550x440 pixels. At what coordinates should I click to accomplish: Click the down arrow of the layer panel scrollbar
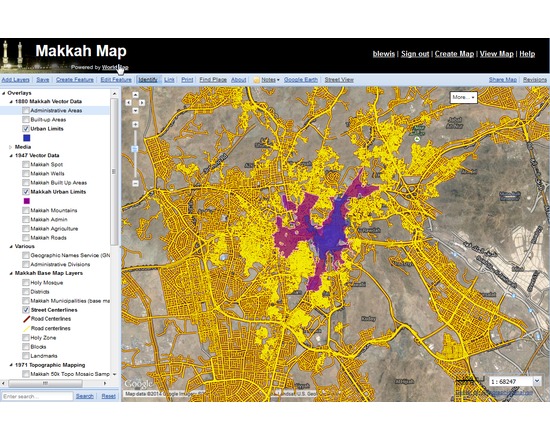click(114, 374)
